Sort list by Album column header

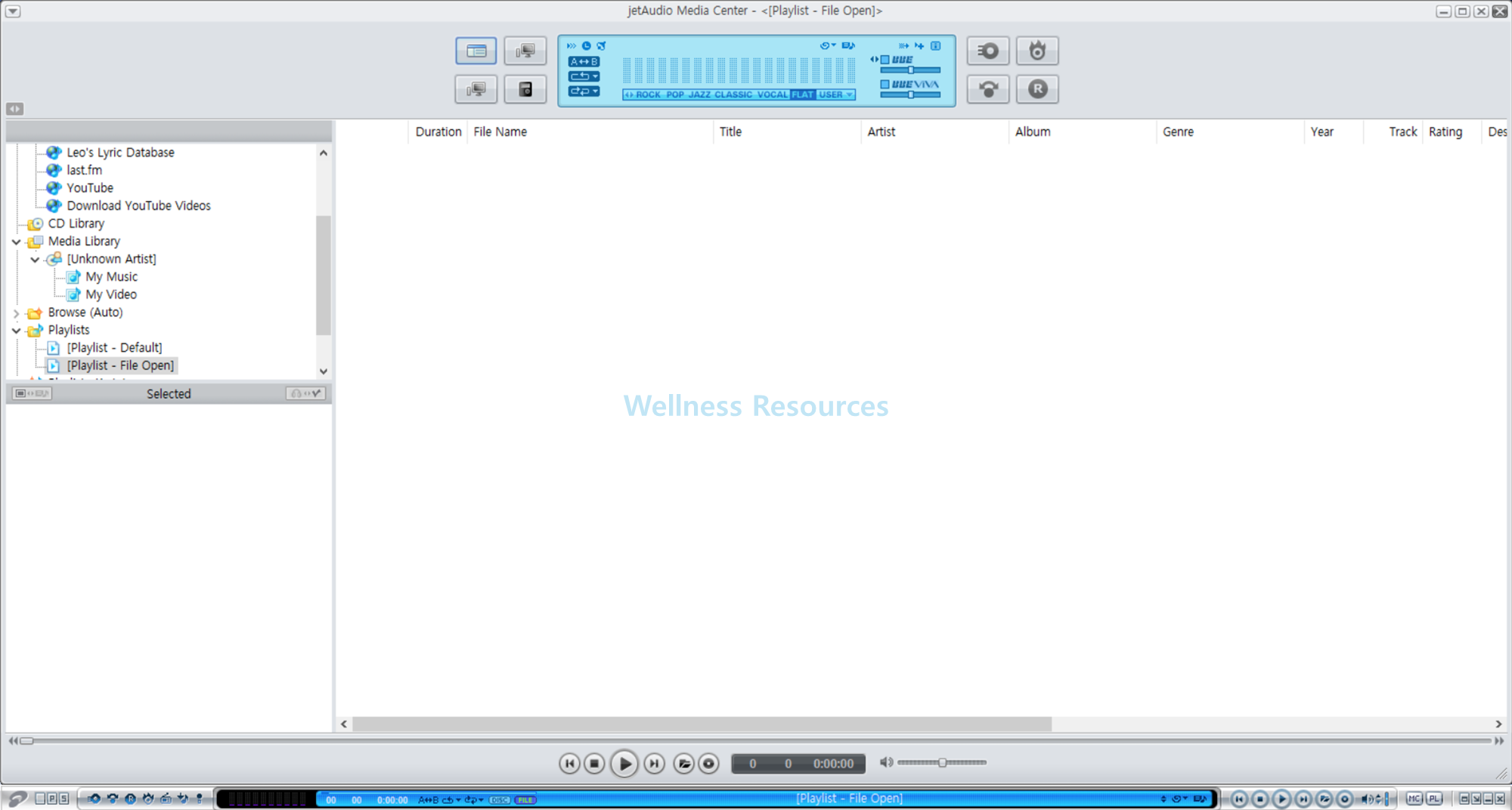coord(1083,132)
